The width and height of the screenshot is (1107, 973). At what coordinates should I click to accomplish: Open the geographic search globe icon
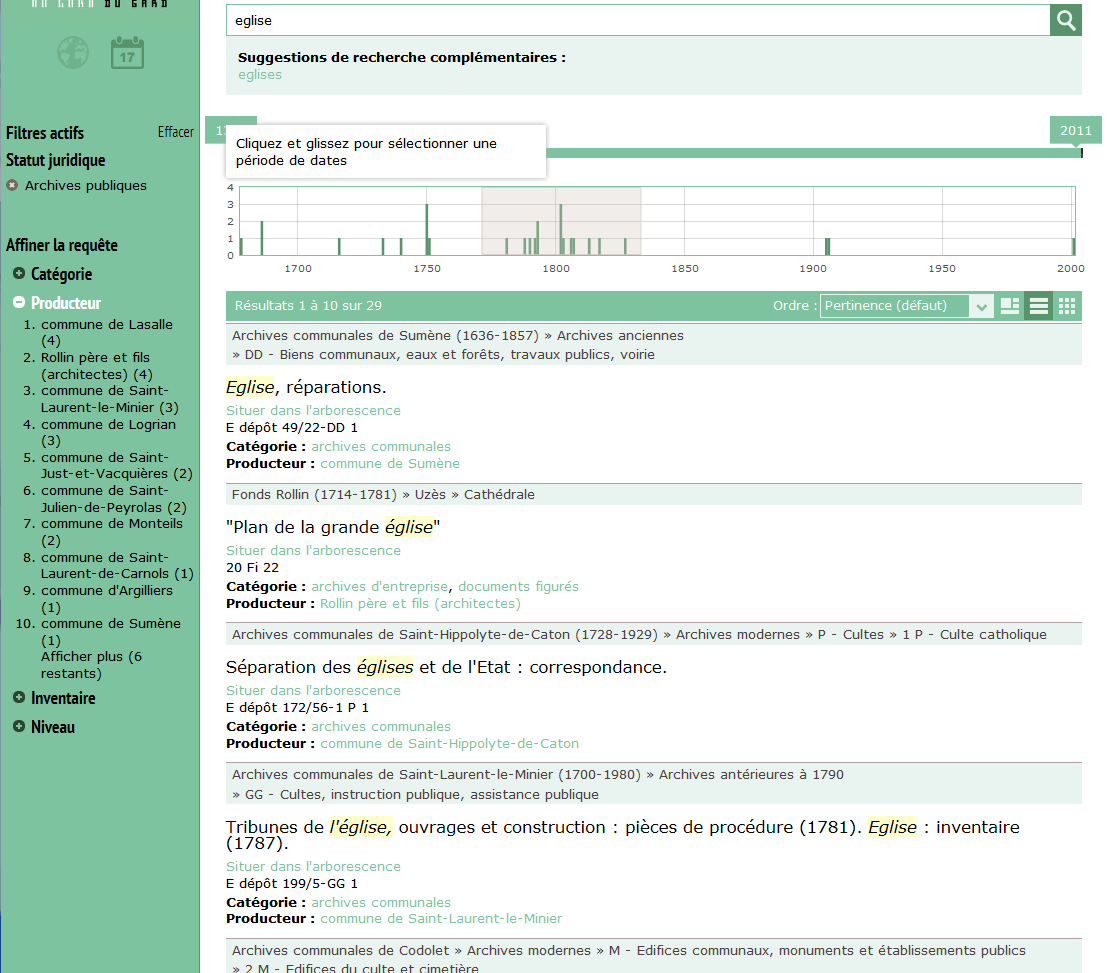pos(72,52)
